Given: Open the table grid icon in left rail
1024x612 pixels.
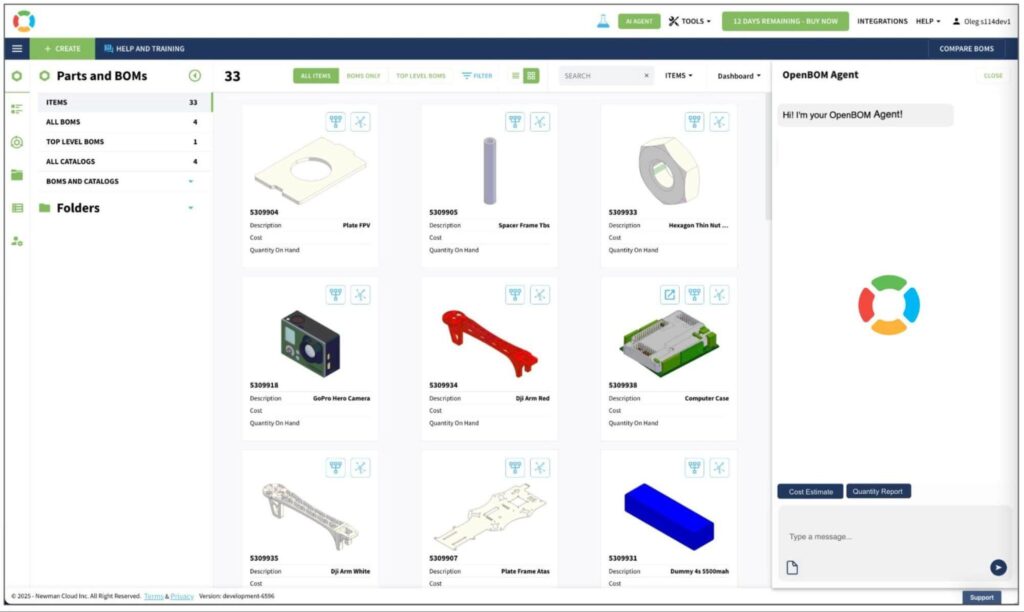Looking at the screenshot, I should (17, 208).
